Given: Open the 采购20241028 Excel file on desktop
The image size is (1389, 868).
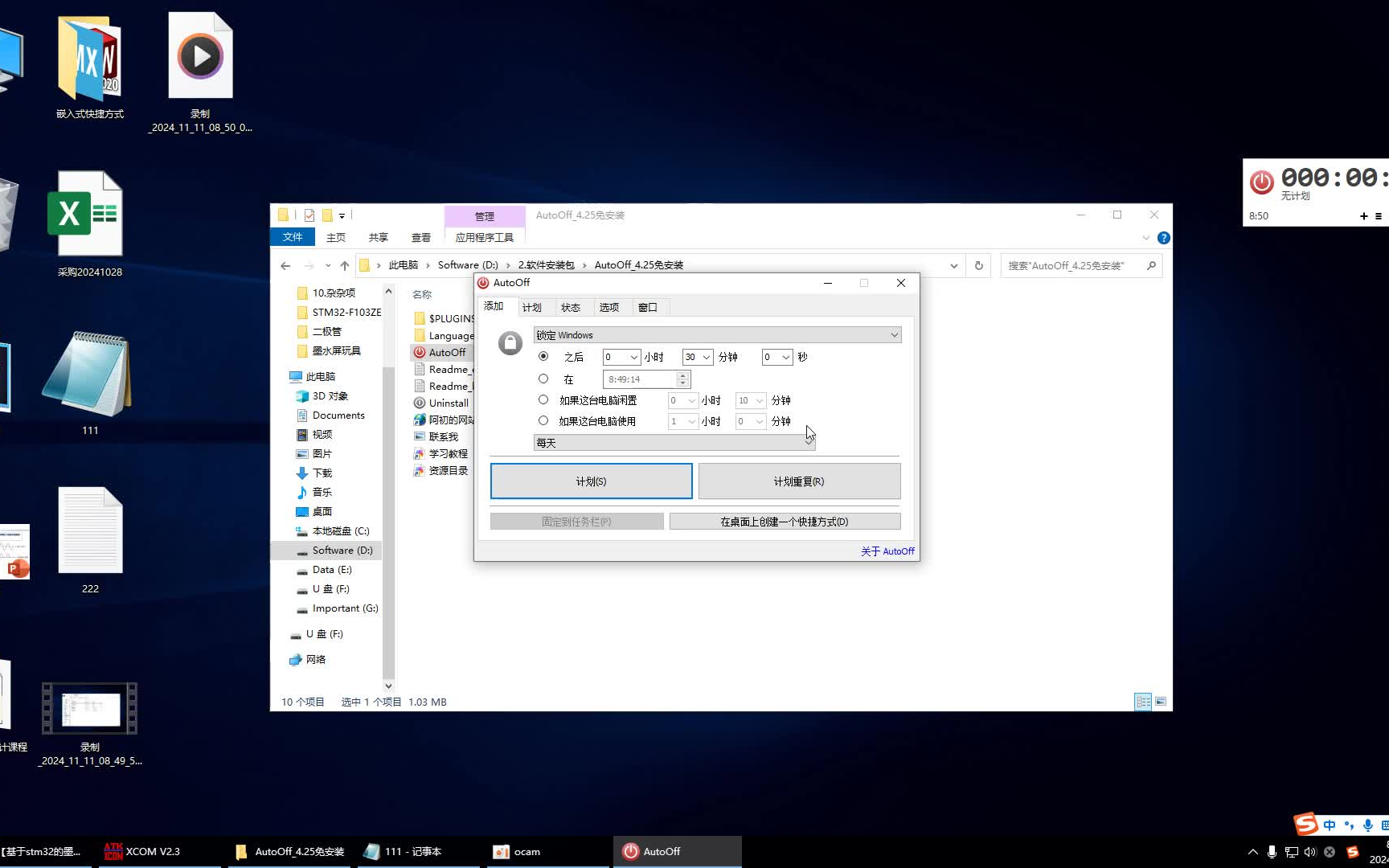Looking at the screenshot, I should pos(89,224).
